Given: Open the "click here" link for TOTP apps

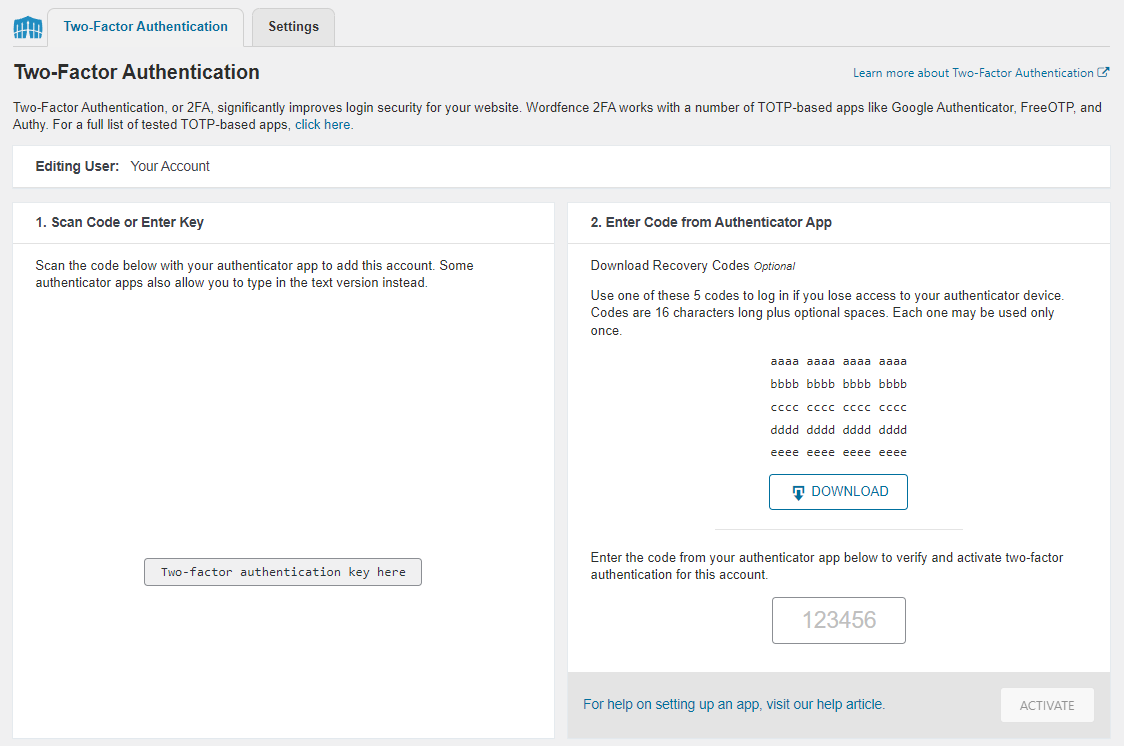Looking at the screenshot, I should [322, 124].
